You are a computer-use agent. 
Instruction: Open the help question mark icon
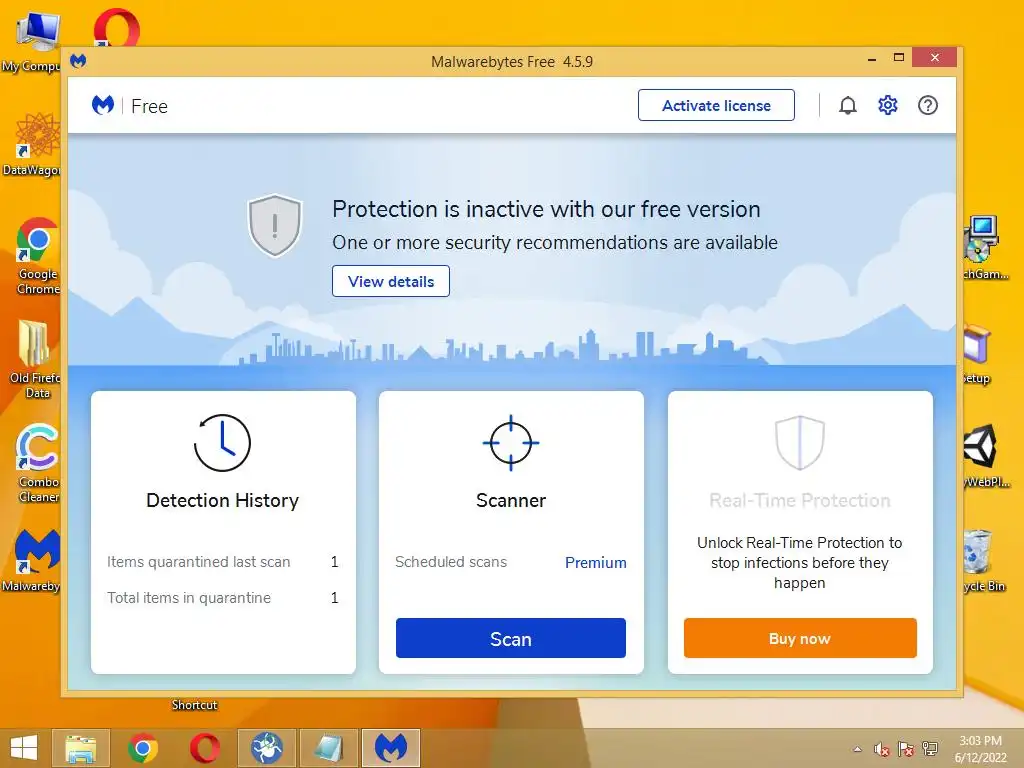[x=927, y=105]
